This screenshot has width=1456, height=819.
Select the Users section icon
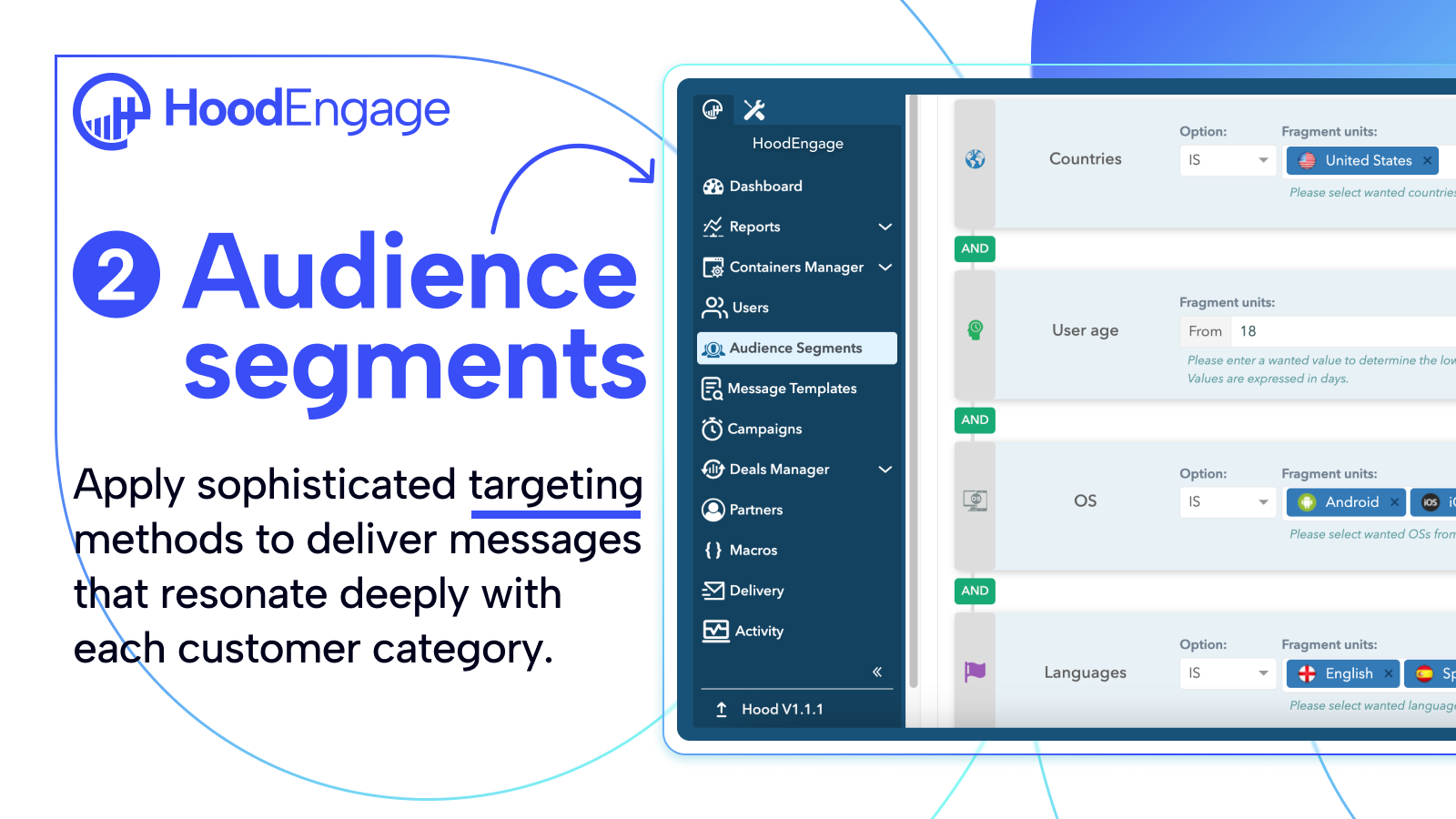coord(713,308)
